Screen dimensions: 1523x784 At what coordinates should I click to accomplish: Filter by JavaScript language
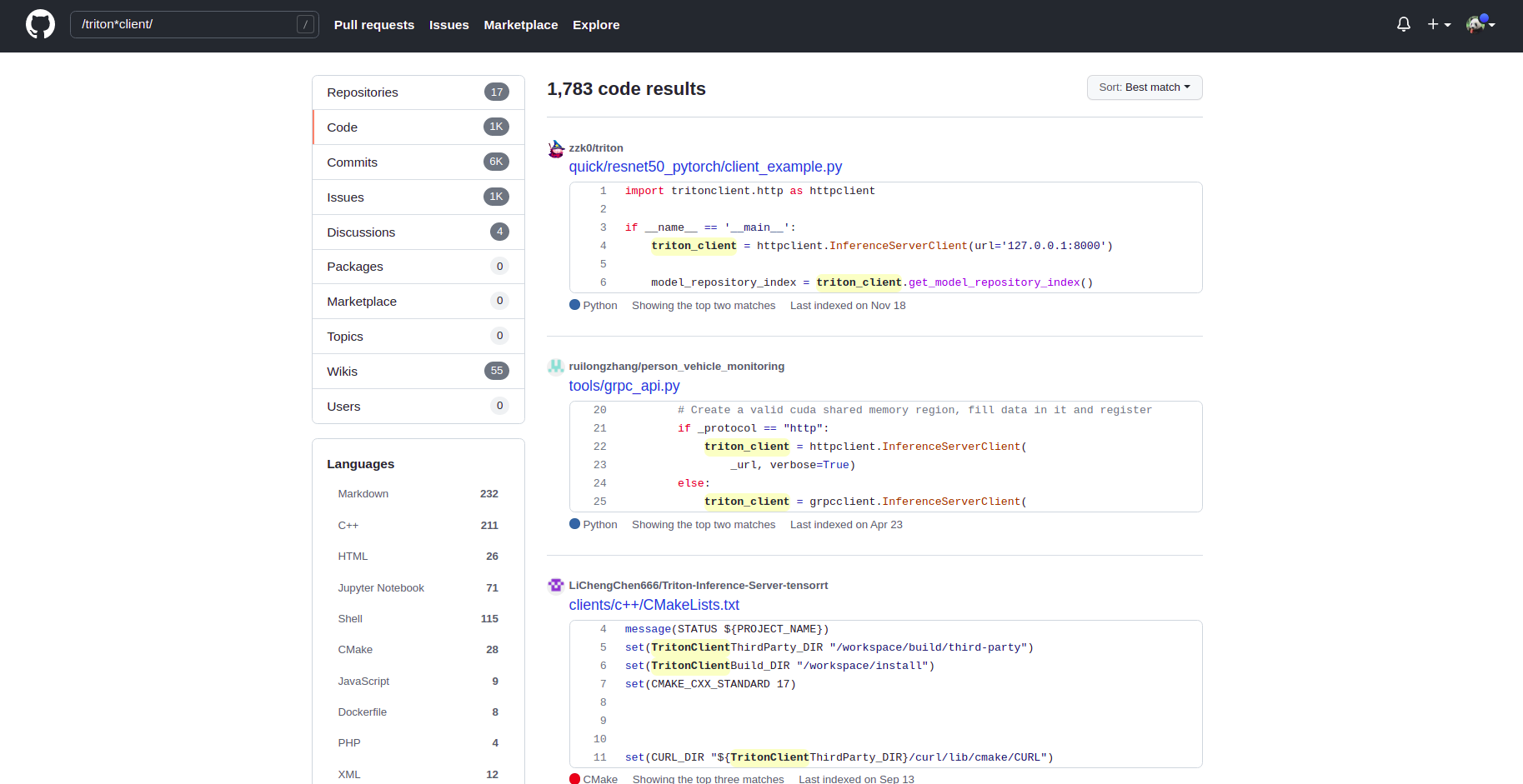[418, 682]
